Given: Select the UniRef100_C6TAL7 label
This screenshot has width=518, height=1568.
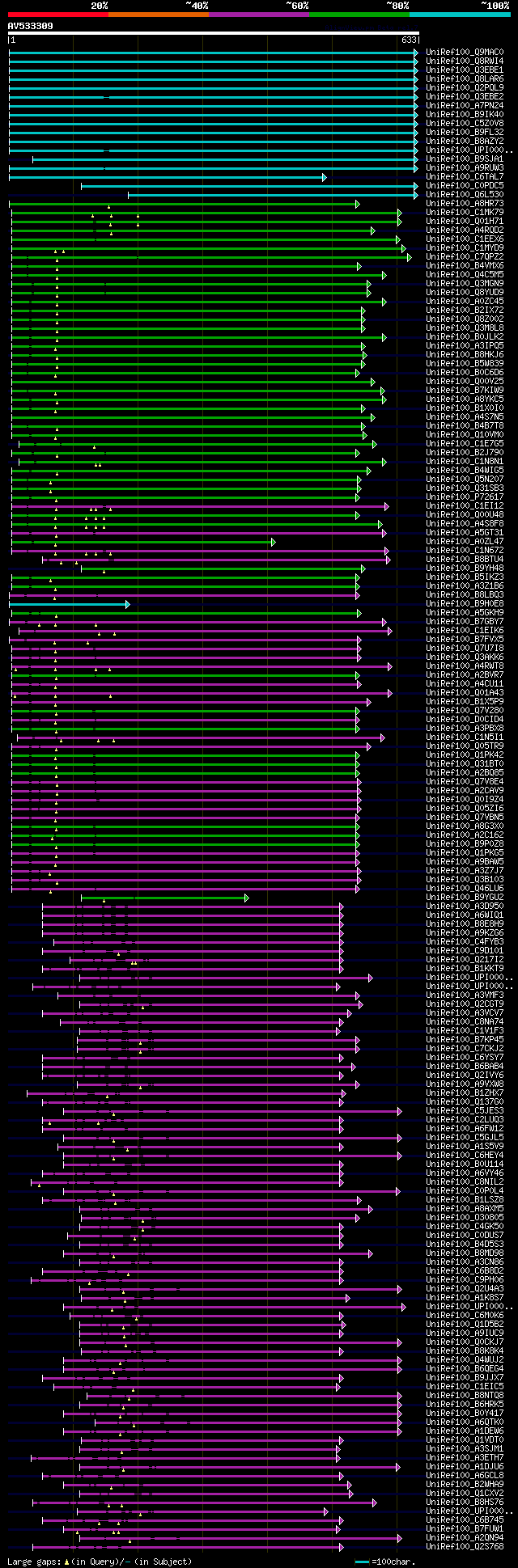Looking at the screenshot, I should point(465,177).
